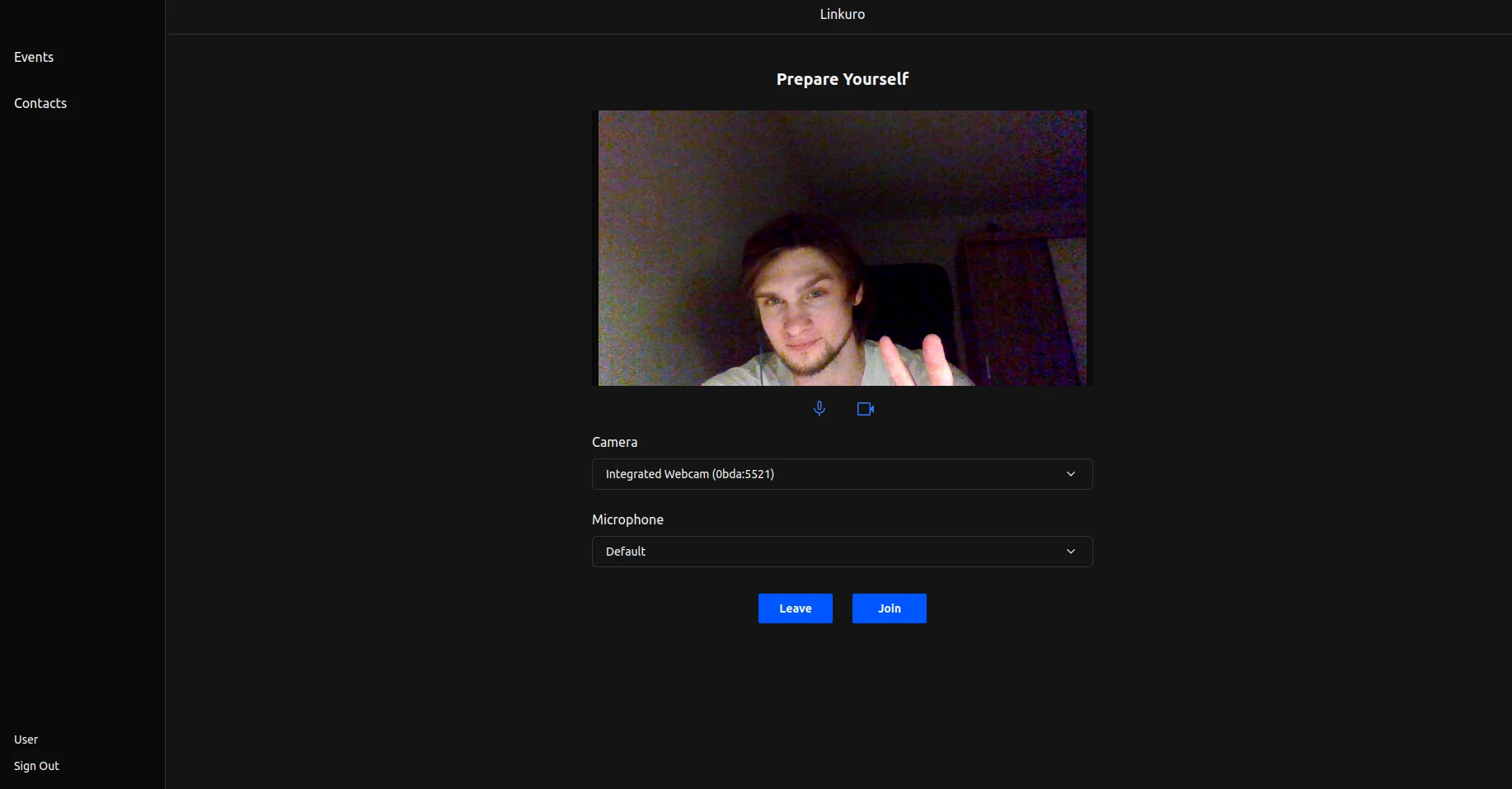Expand the Camera dropdown chevron
The image size is (1512, 789).
[1070, 474]
